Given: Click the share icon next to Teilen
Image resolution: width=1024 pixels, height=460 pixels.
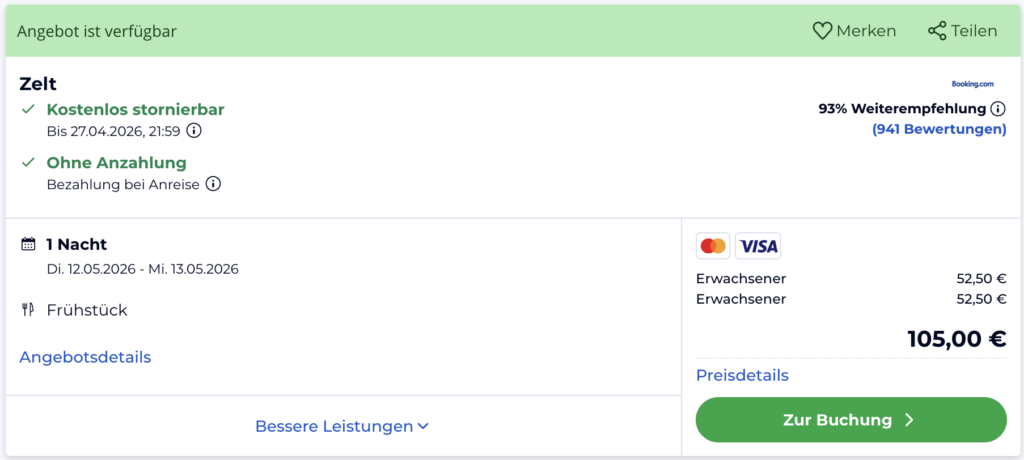Looking at the screenshot, I should (x=937, y=31).
